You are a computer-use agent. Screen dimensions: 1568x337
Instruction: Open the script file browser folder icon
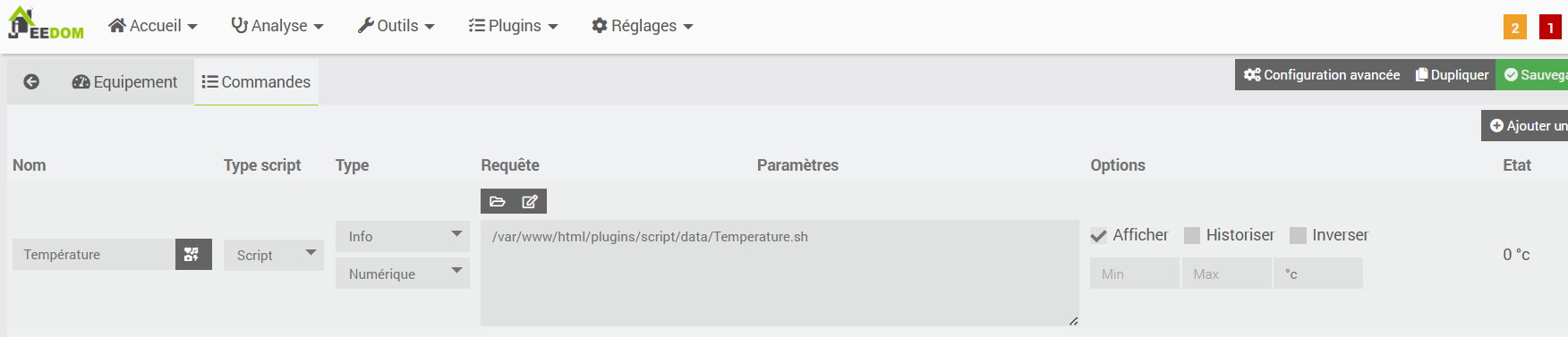(x=498, y=201)
